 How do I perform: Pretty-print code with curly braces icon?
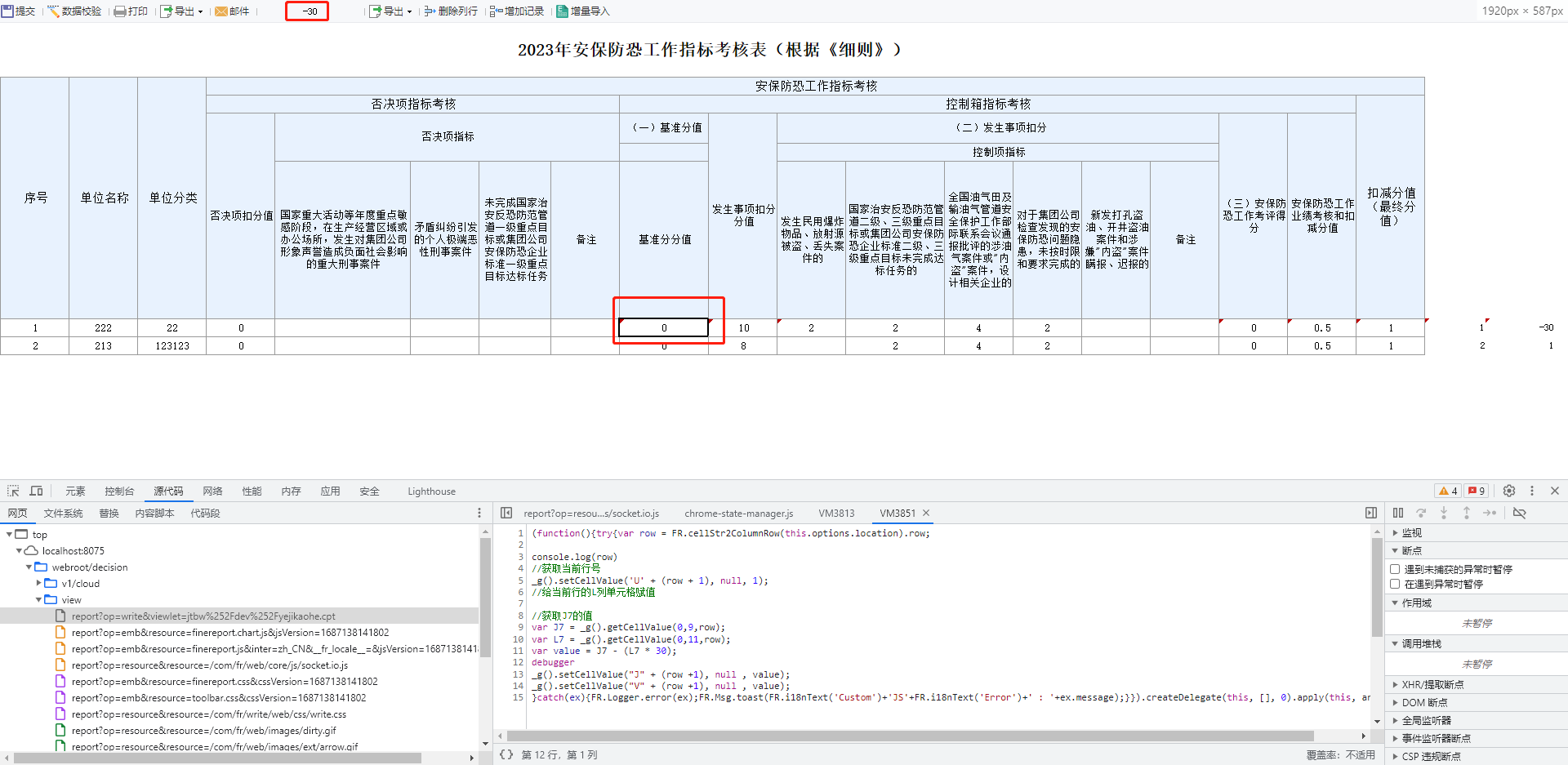[506, 754]
